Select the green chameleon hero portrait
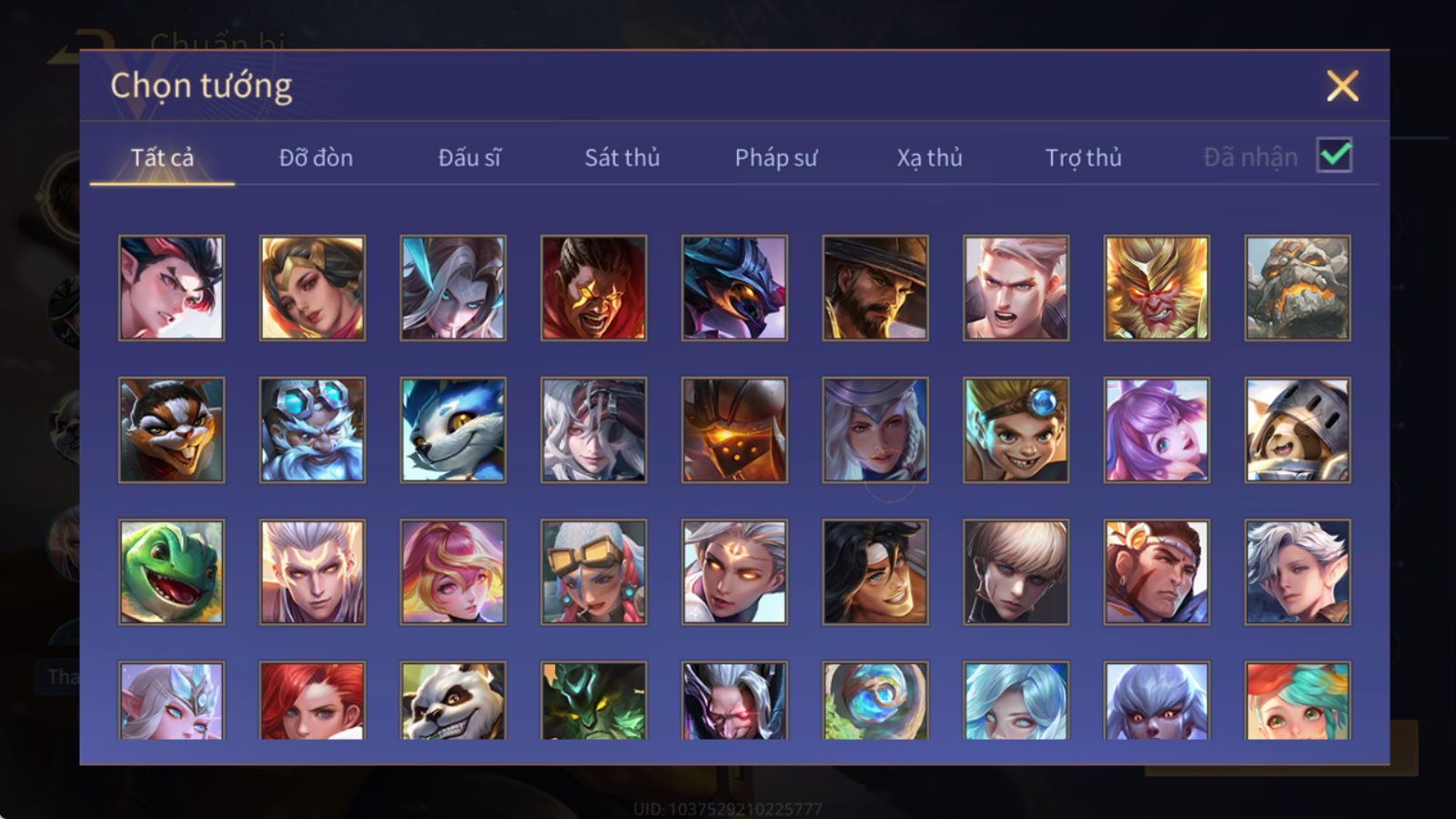This screenshot has width=1456, height=819. pyautogui.click(x=171, y=571)
